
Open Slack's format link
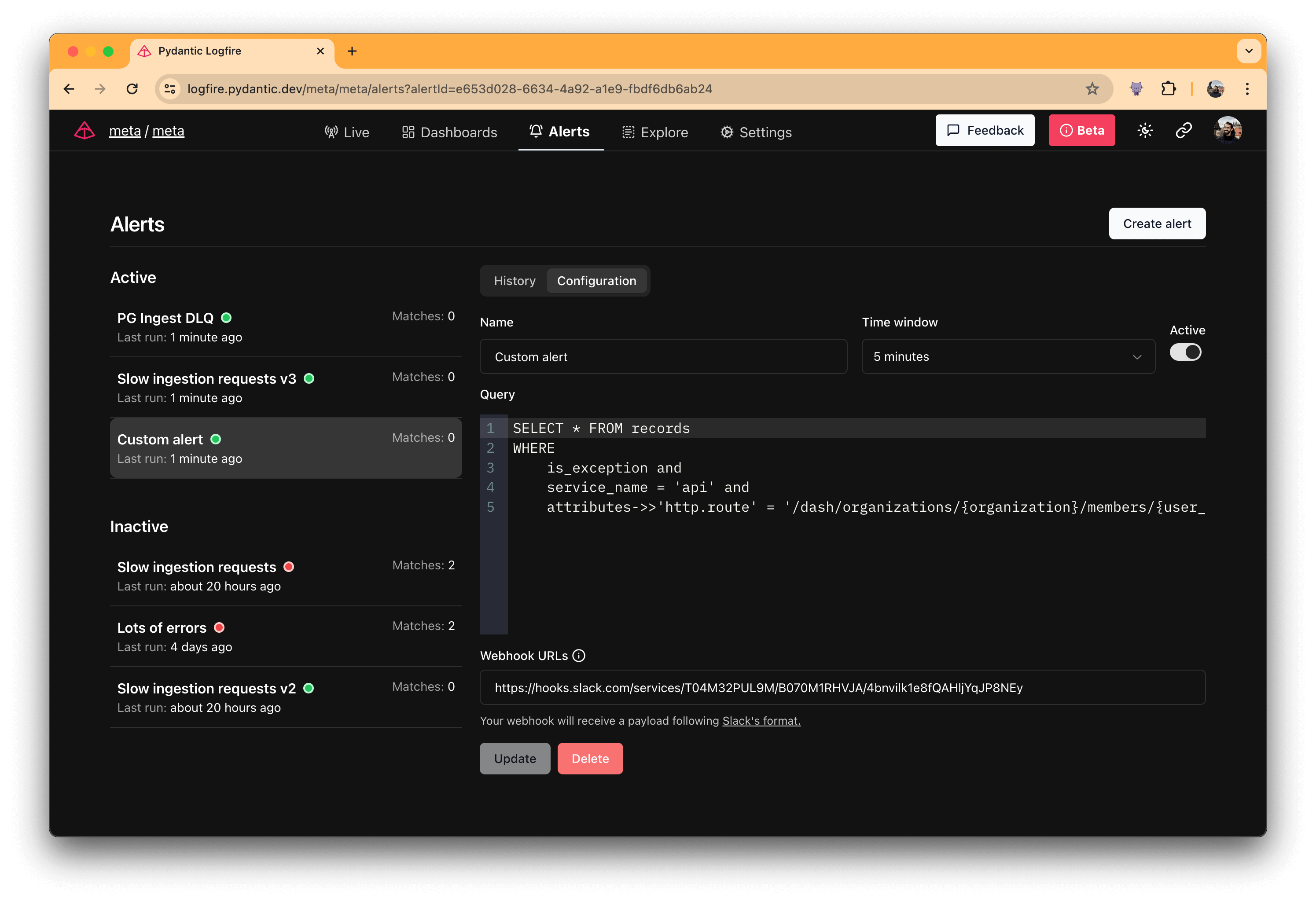click(x=761, y=721)
